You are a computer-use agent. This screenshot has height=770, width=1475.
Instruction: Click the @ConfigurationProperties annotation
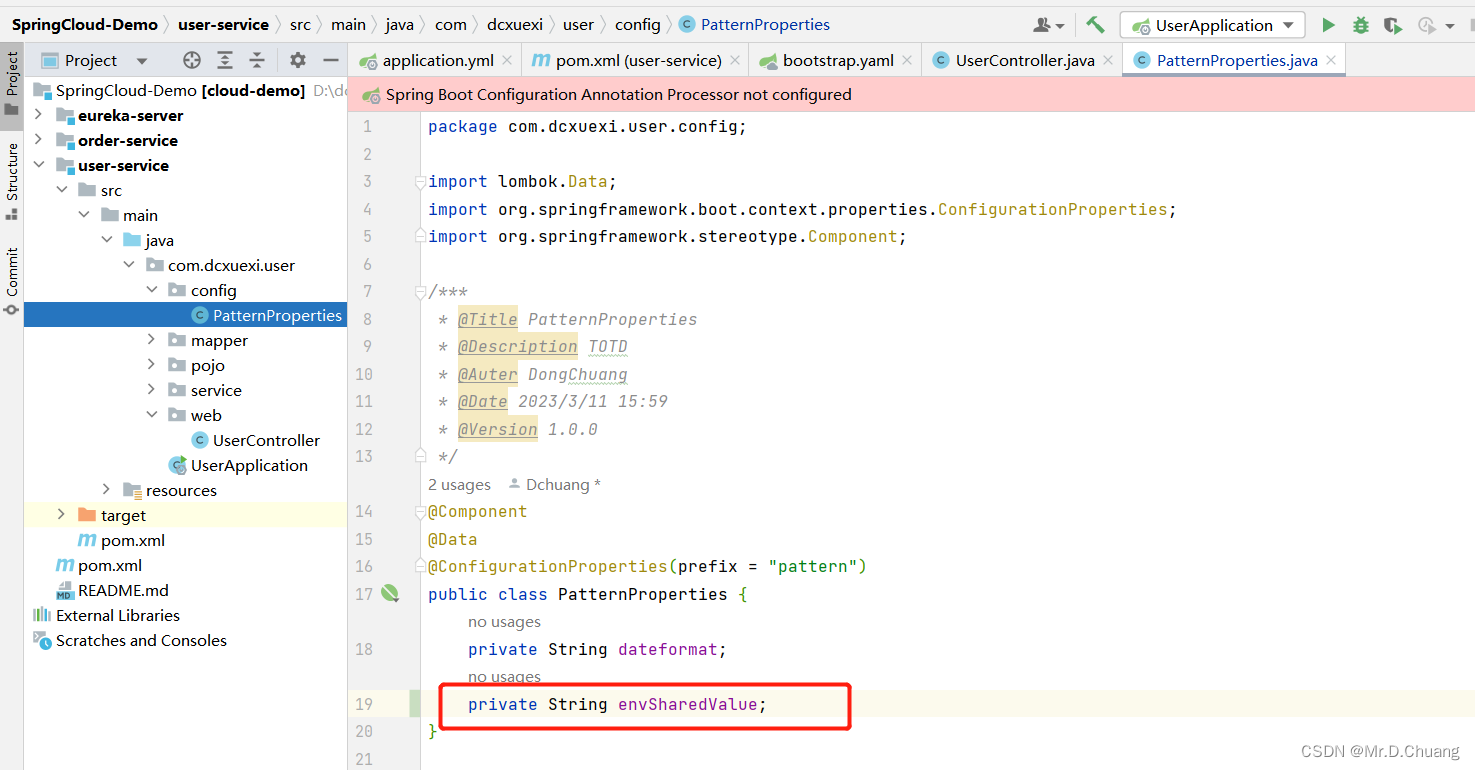[547, 566]
